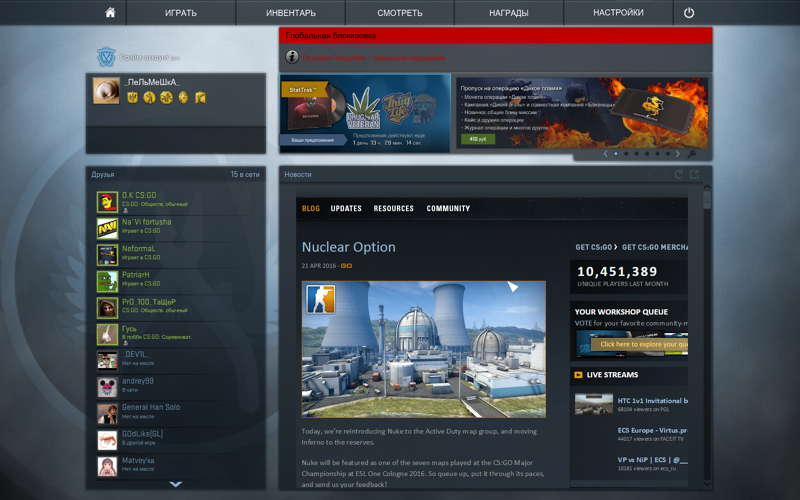Screen dimensions: 800x500
Task: Click the Глобальная блокировка red banner
Action: point(495,36)
